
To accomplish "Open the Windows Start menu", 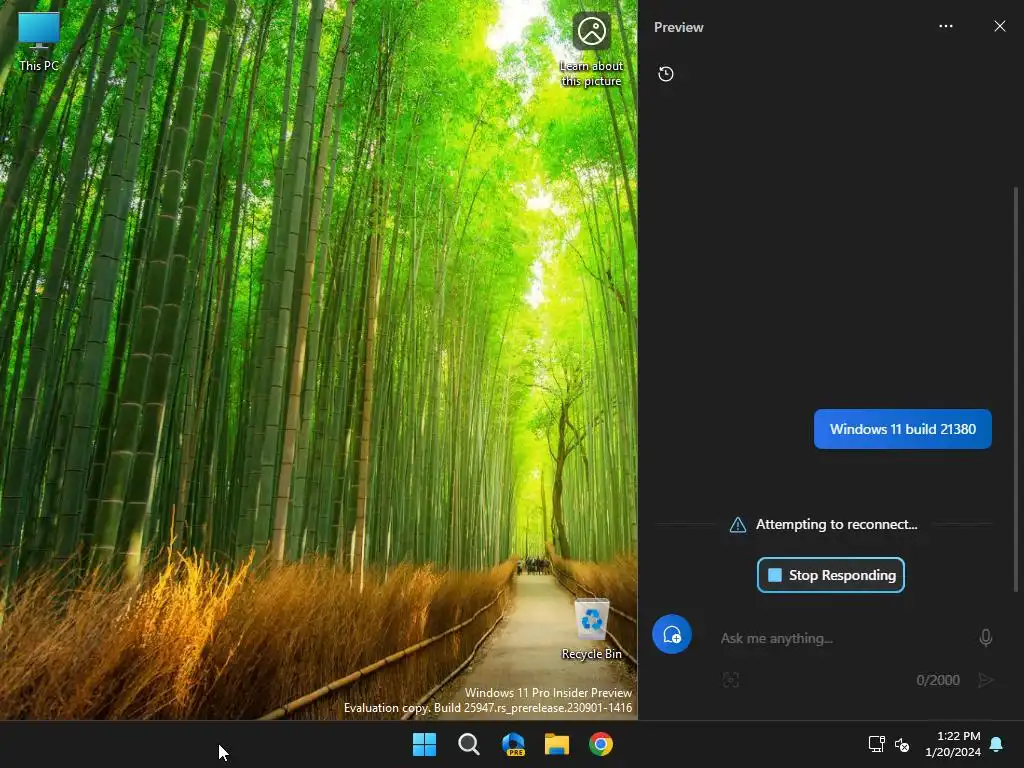I will 424,744.
